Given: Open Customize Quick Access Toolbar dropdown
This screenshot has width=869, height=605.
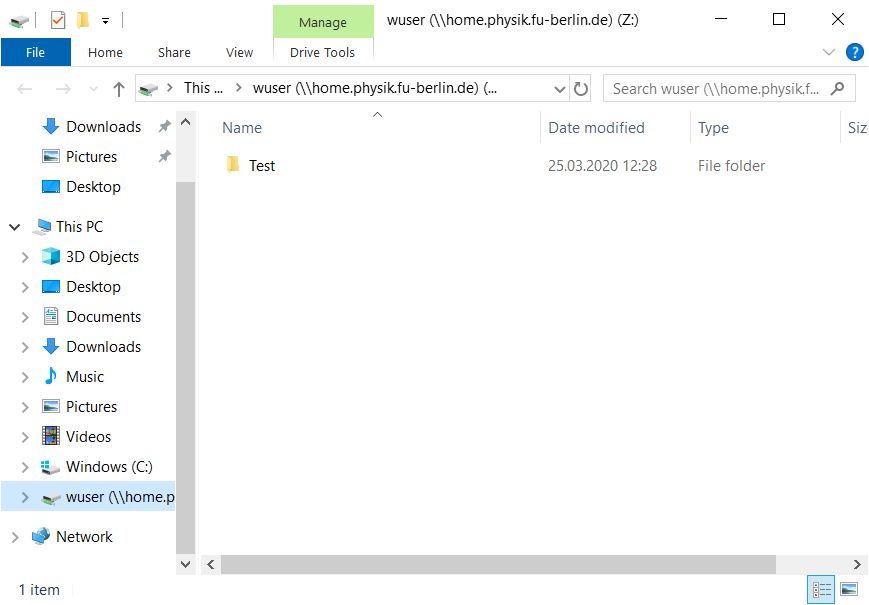Looking at the screenshot, I should (x=105, y=21).
